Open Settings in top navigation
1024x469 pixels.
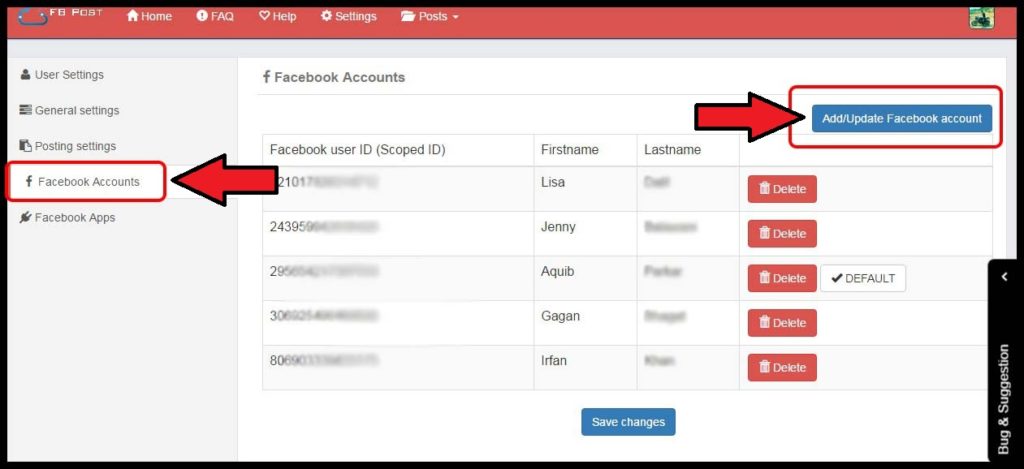(349, 17)
